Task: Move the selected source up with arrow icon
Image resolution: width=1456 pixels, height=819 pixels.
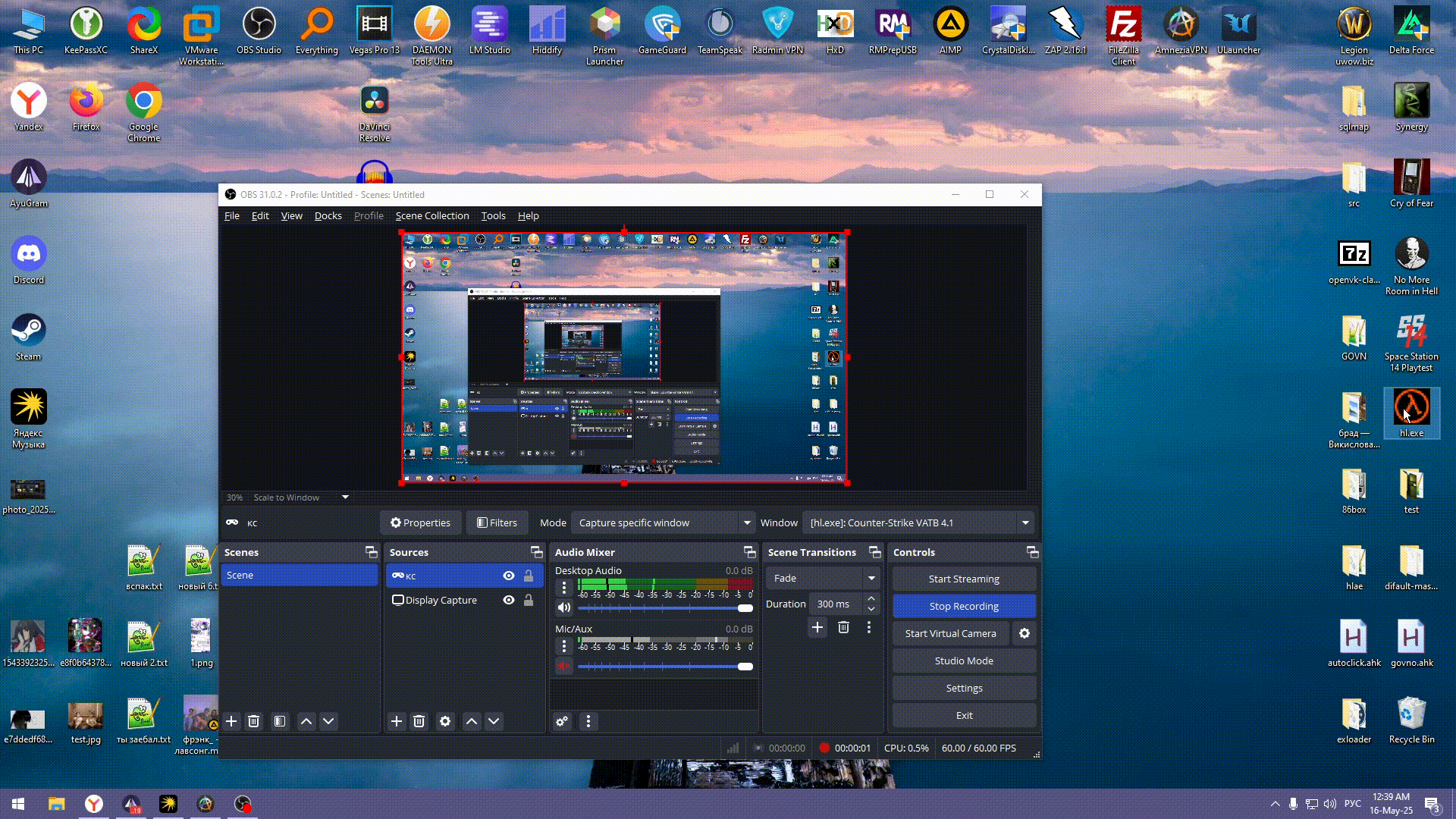Action: [471, 721]
